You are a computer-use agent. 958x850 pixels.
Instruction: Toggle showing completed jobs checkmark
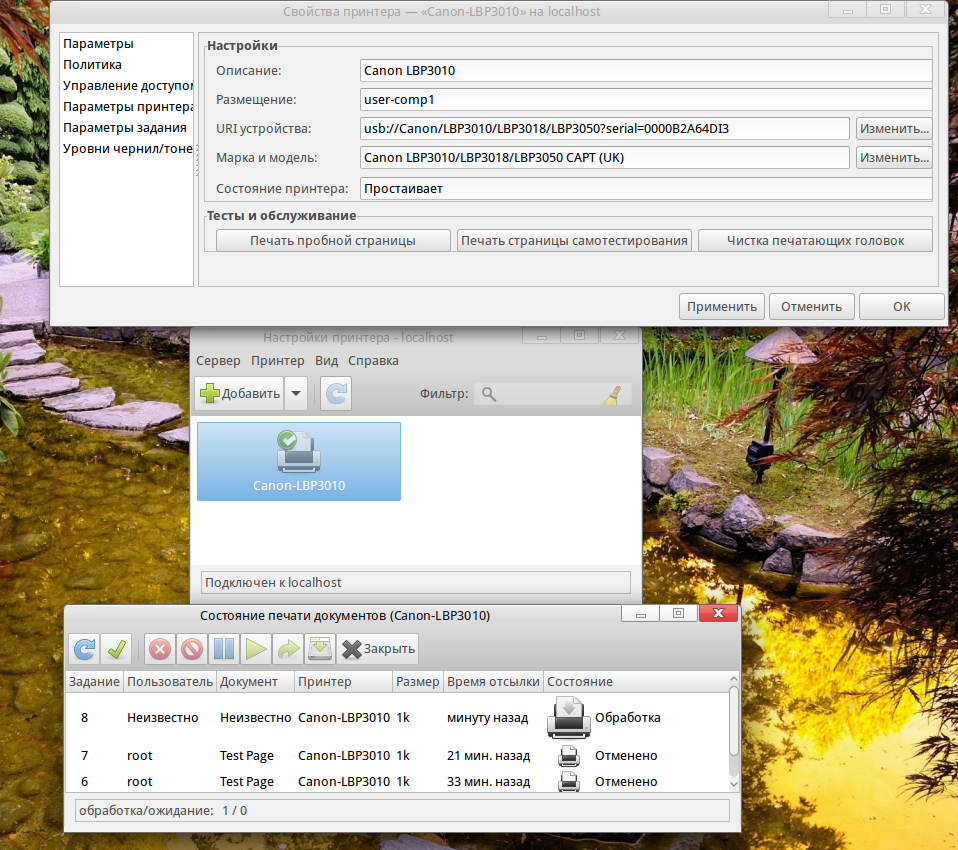(x=117, y=649)
